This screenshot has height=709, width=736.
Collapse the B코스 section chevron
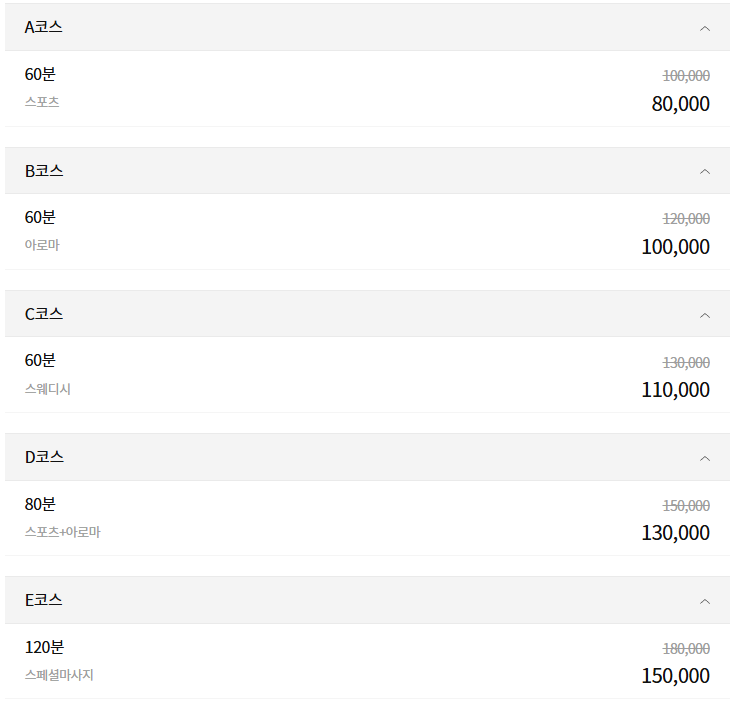coord(705,171)
